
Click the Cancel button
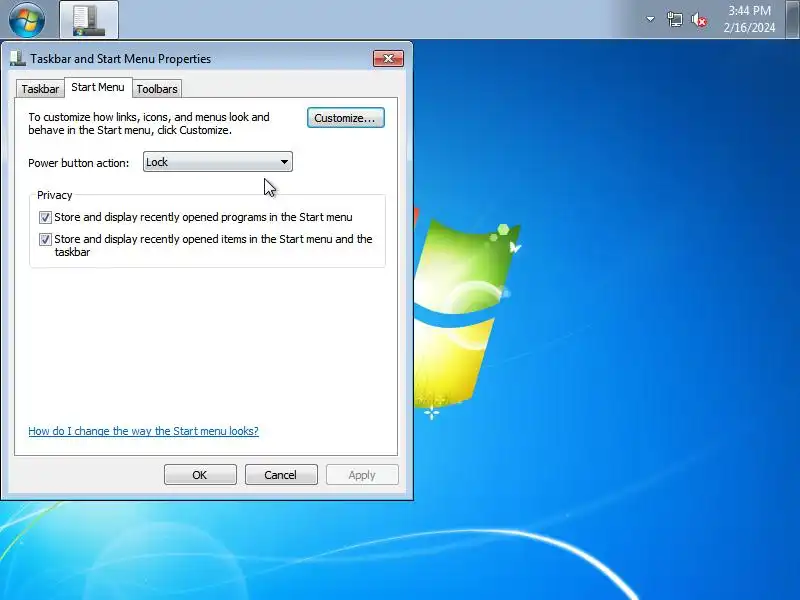tap(281, 475)
